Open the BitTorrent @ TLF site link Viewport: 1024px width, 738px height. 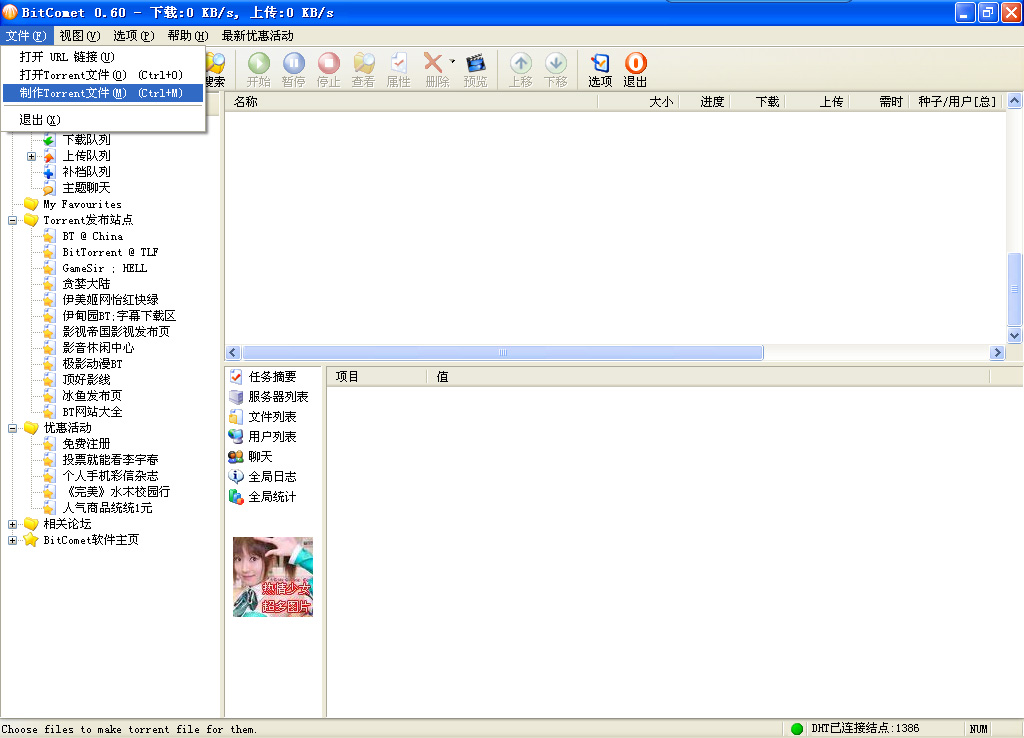(110, 252)
